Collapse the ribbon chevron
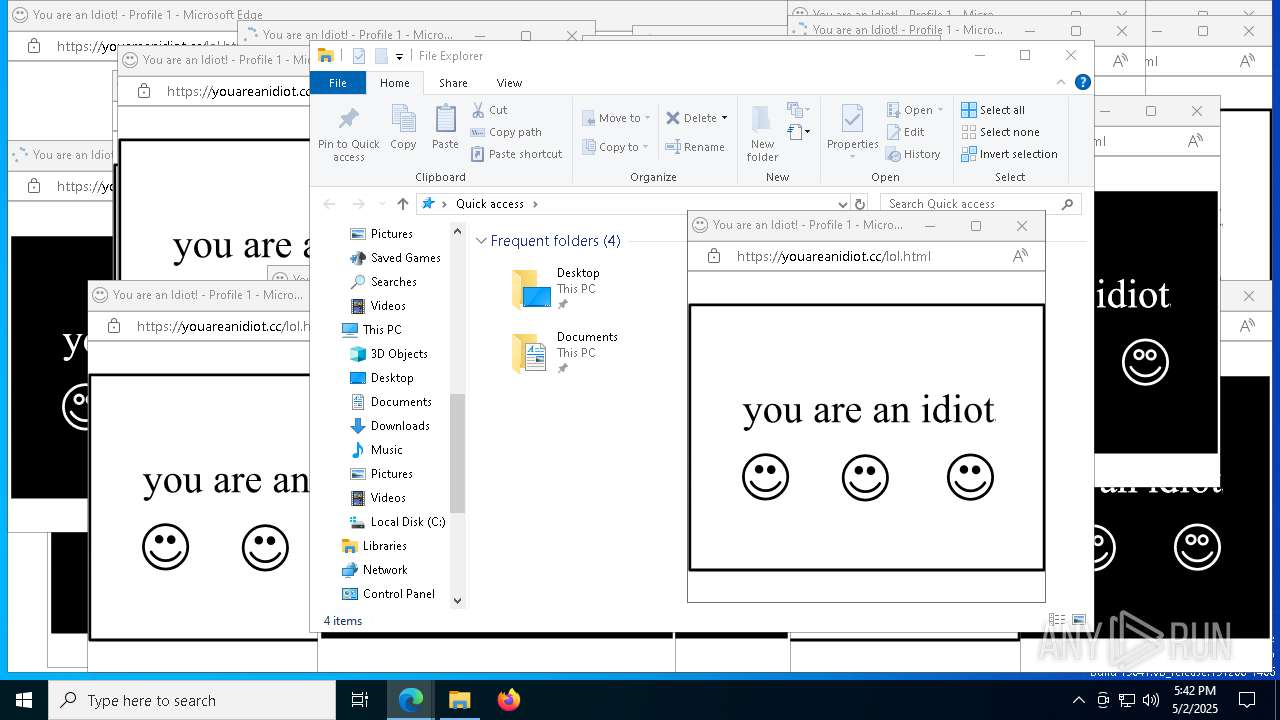The image size is (1280, 720). point(1061,83)
